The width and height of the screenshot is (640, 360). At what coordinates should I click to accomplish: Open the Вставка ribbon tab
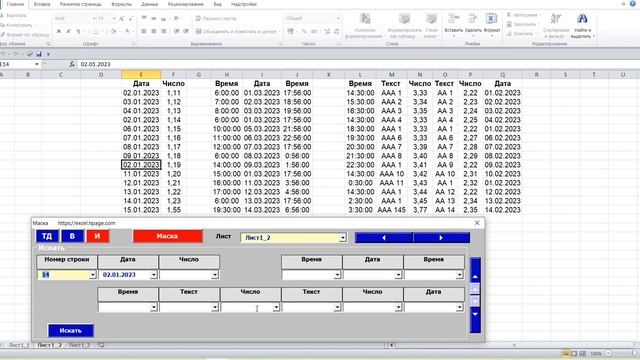pos(42,4)
